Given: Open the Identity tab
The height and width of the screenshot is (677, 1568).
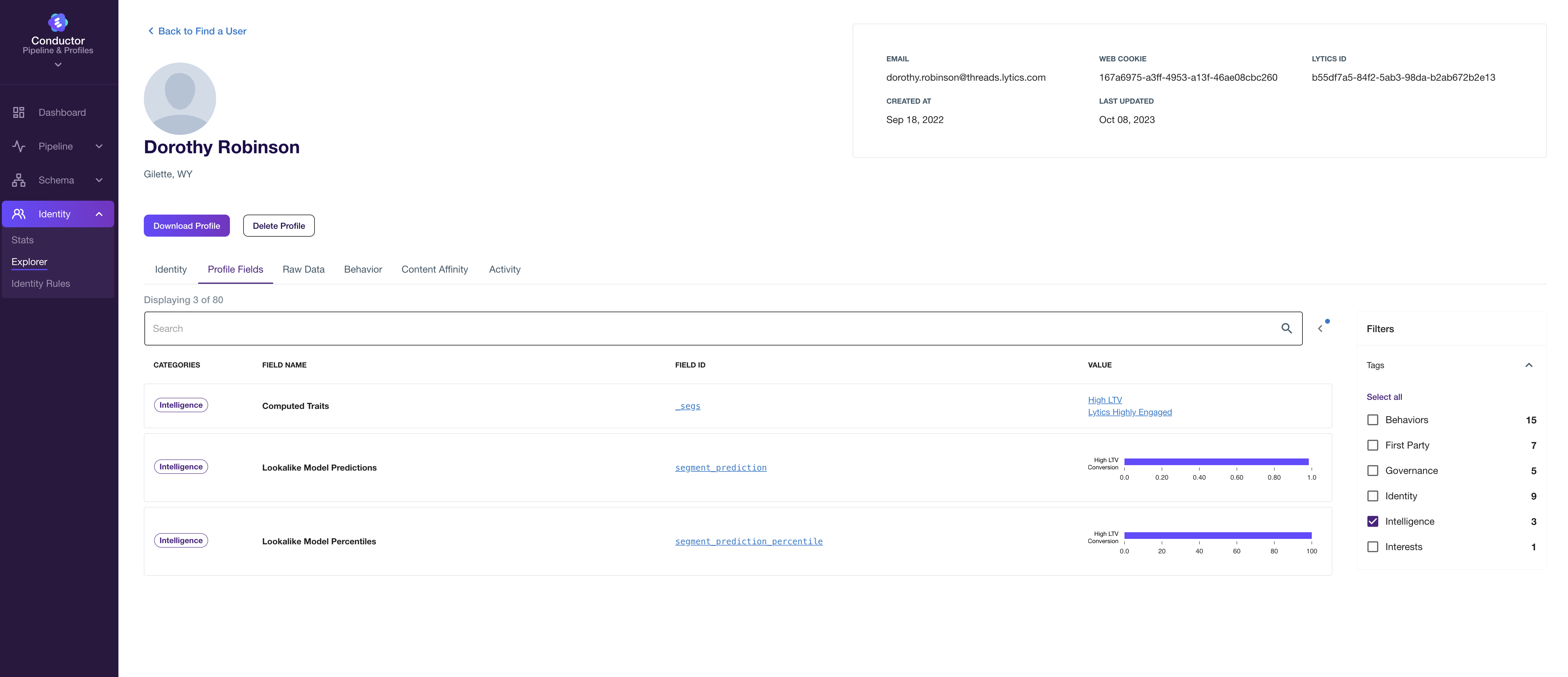Looking at the screenshot, I should (170, 269).
